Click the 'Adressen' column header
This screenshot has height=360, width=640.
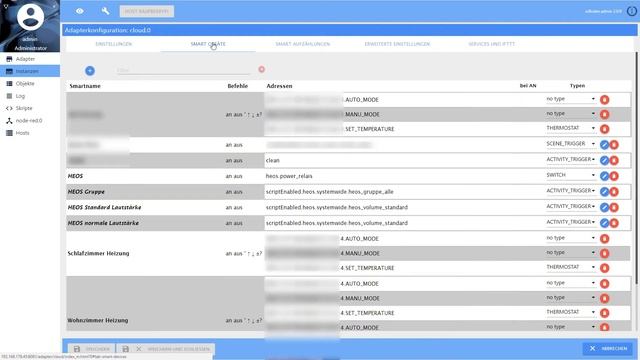tap(279, 86)
